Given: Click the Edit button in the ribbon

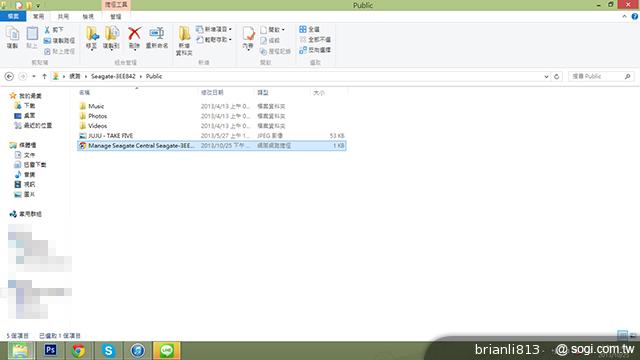Looking at the screenshot, I should pos(270,40).
